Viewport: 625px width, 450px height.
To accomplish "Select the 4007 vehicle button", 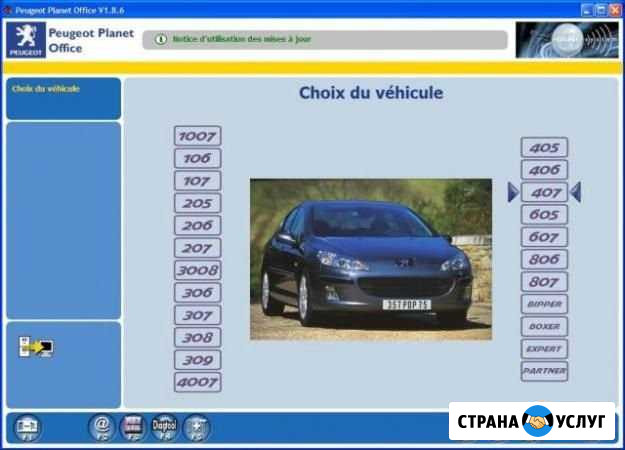I will (x=197, y=382).
